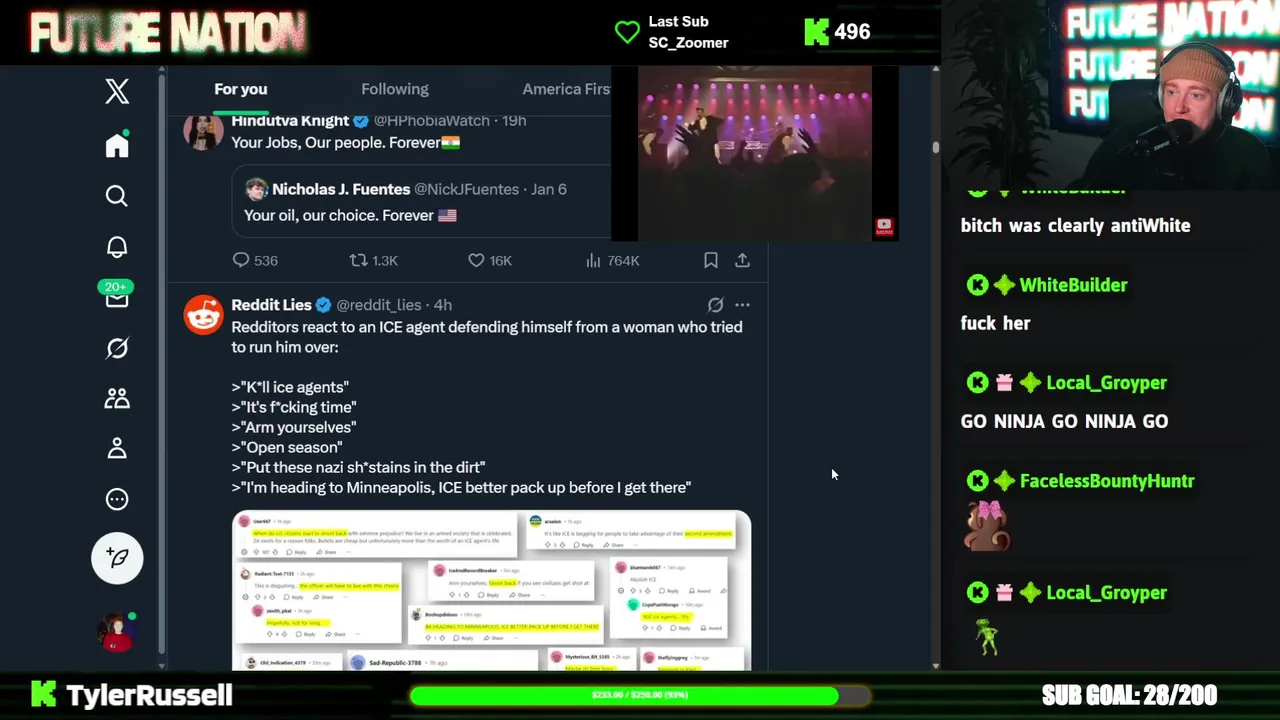Click 'GO NINJA GO NINJA GO' chat message

point(1064,421)
